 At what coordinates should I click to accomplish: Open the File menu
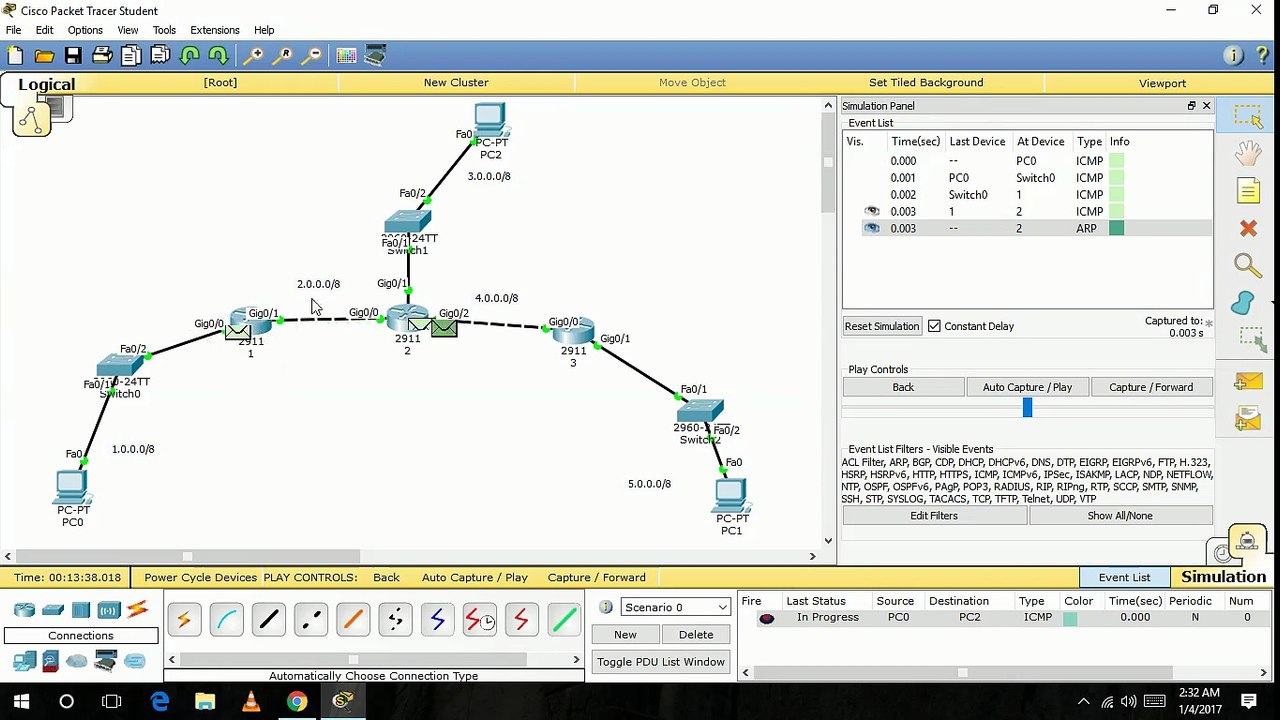(14, 30)
